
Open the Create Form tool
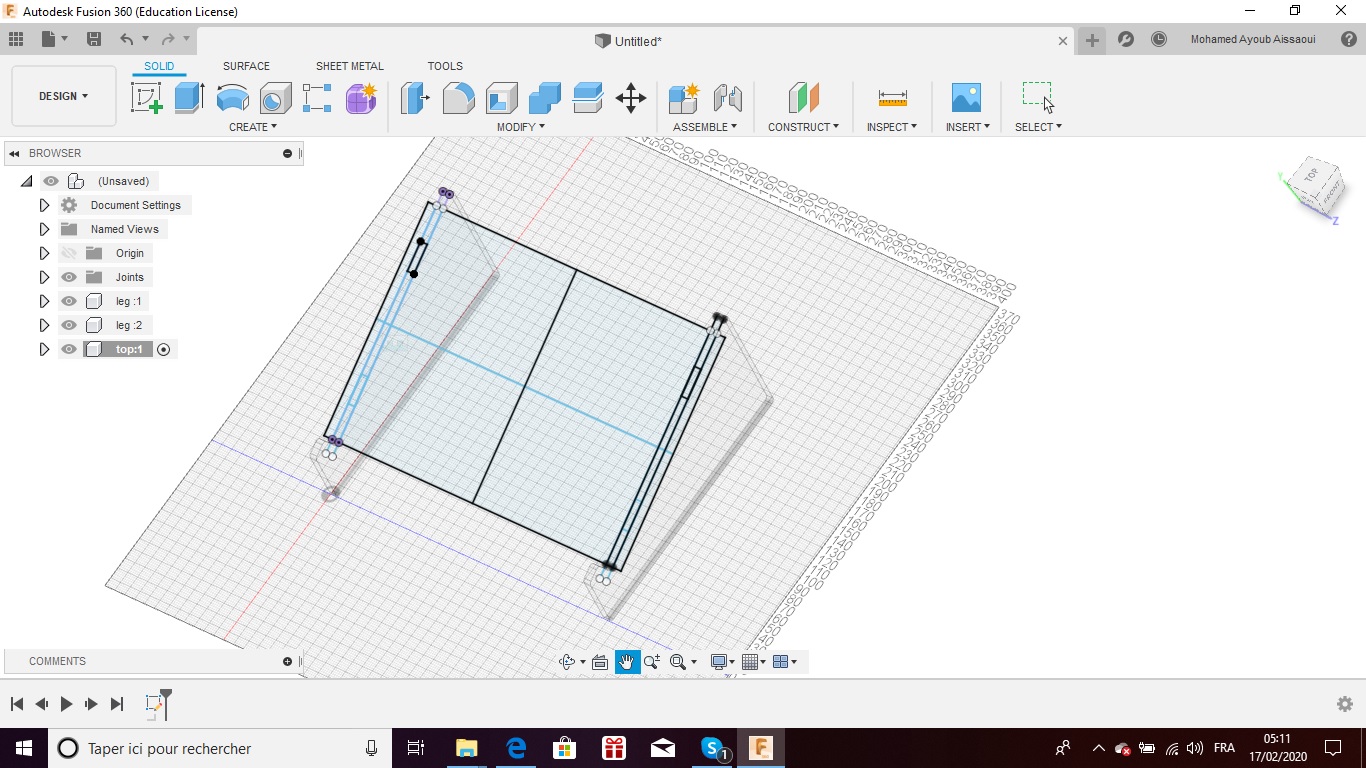[x=361, y=98]
